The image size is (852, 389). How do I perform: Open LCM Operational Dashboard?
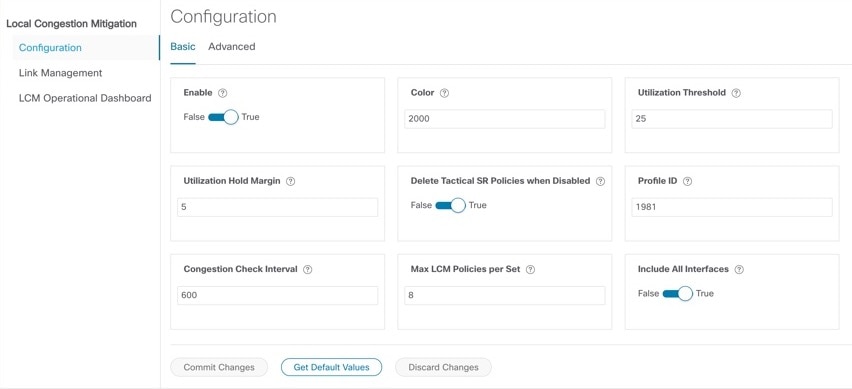[85, 98]
